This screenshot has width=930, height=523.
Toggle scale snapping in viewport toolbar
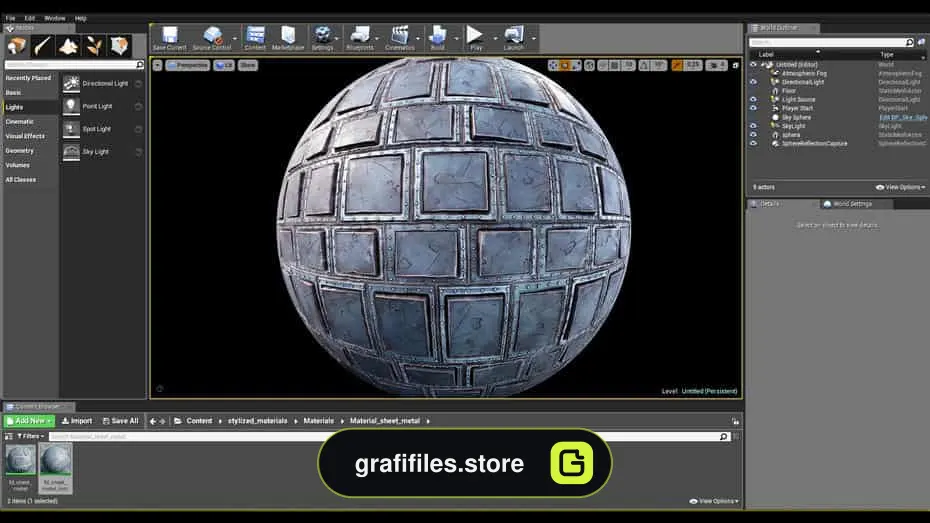[677, 65]
